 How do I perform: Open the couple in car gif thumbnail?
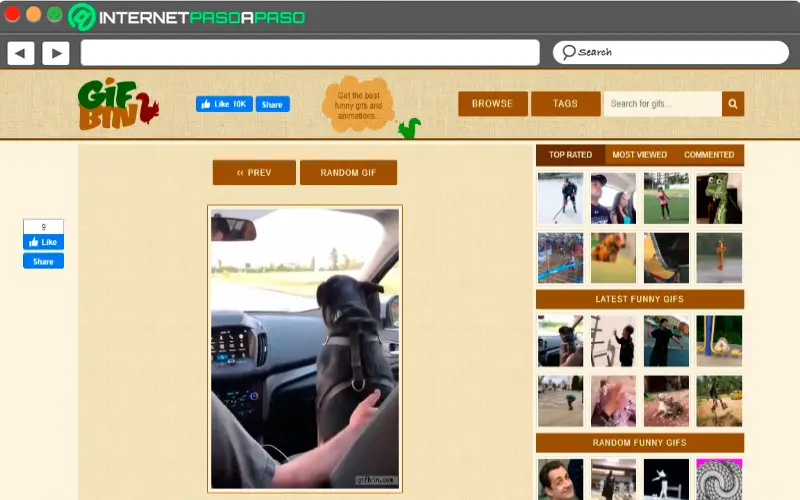click(x=613, y=198)
